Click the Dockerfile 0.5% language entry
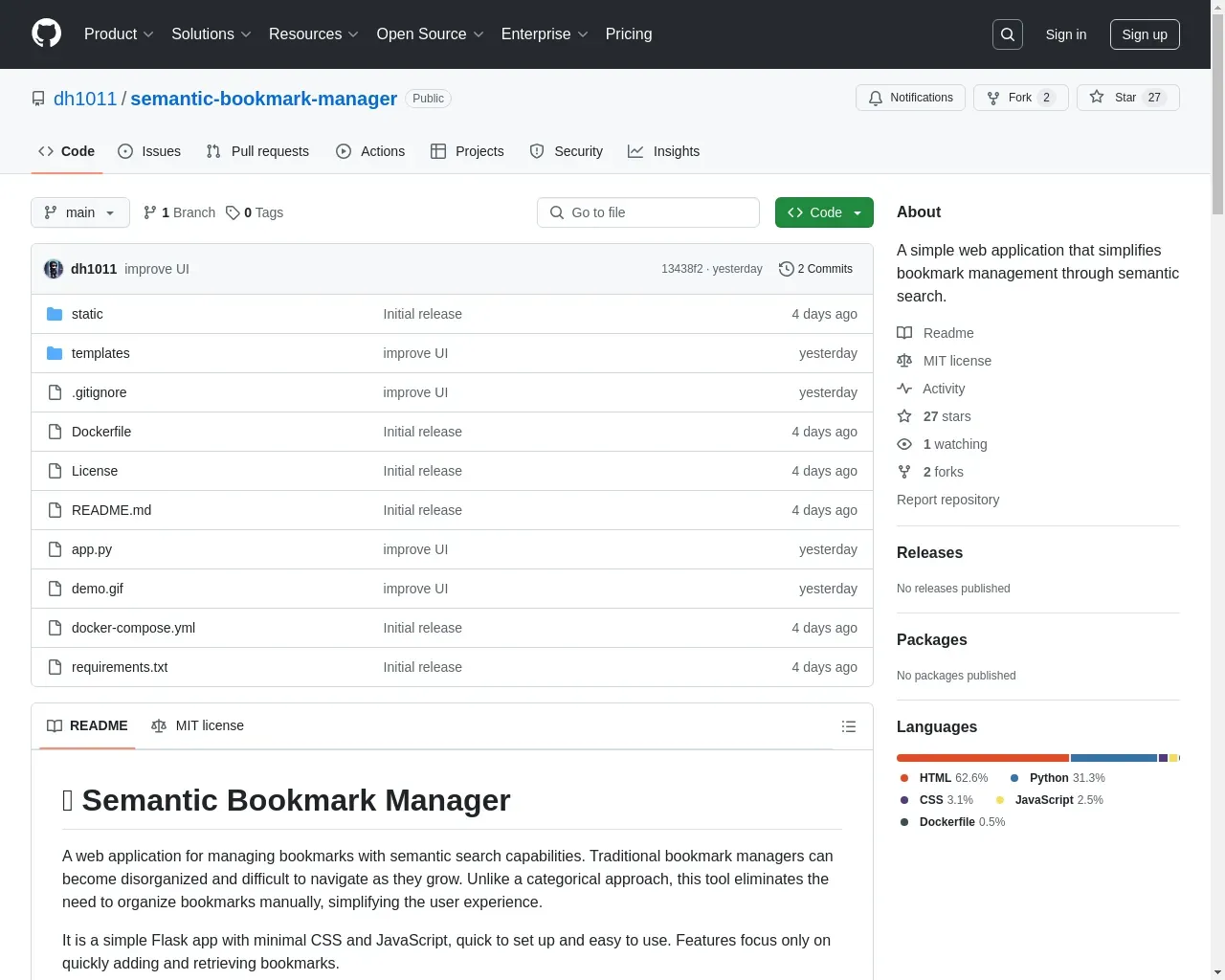The width and height of the screenshot is (1225, 980). coord(952,822)
